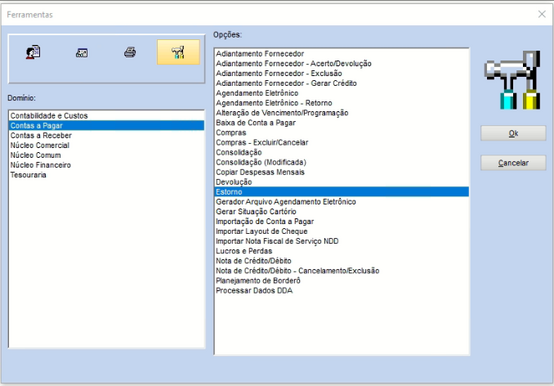Select Núcleo Financeiro domain
This screenshot has height=386, width=554.
[x=106, y=165]
